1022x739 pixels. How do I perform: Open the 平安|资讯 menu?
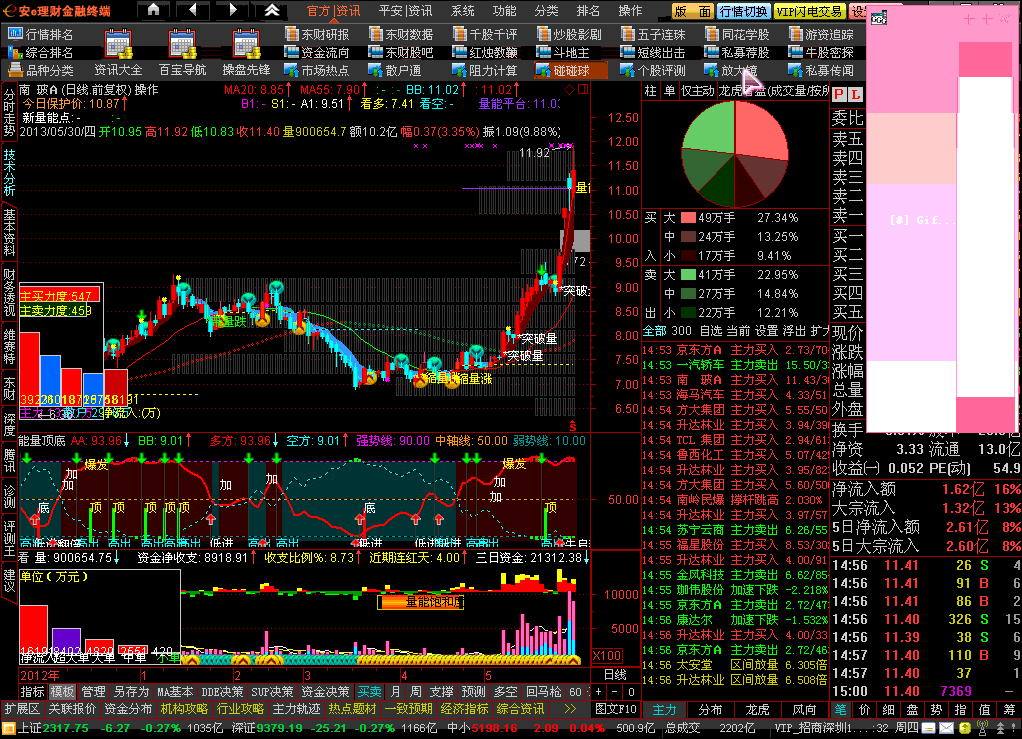(x=405, y=10)
